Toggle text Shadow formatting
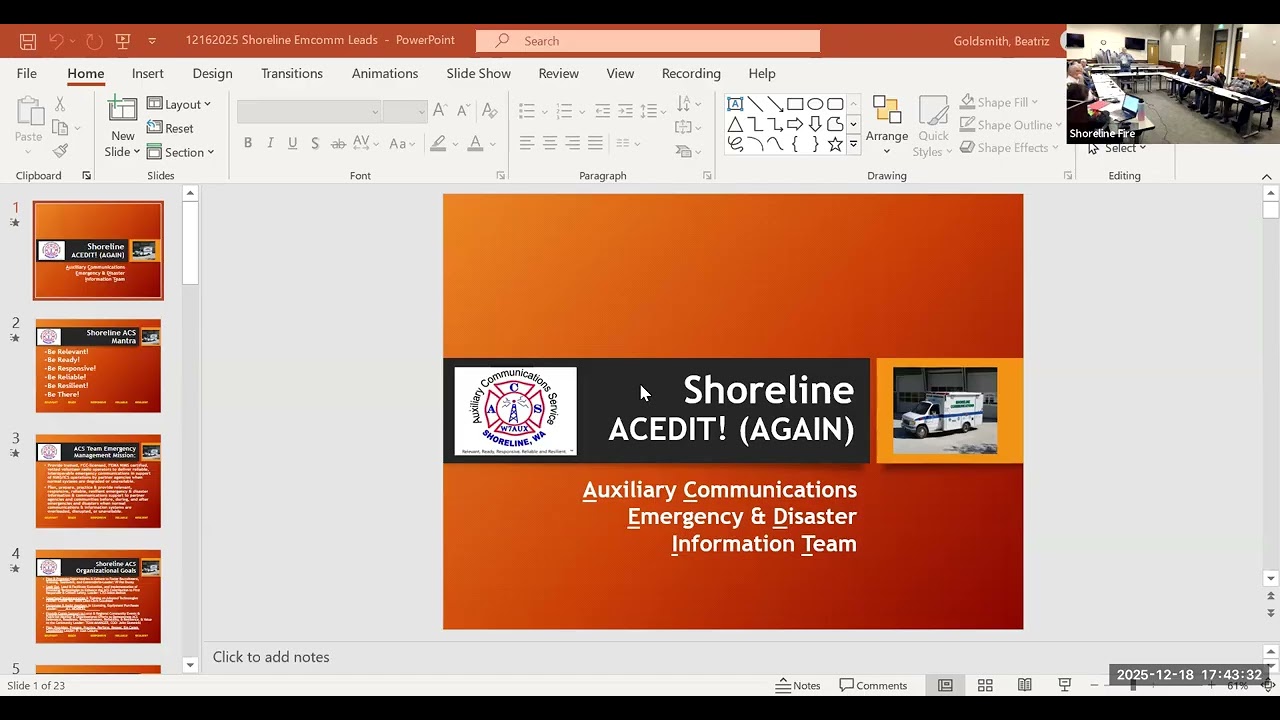The image size is (1280, 720). coord(315,143)
